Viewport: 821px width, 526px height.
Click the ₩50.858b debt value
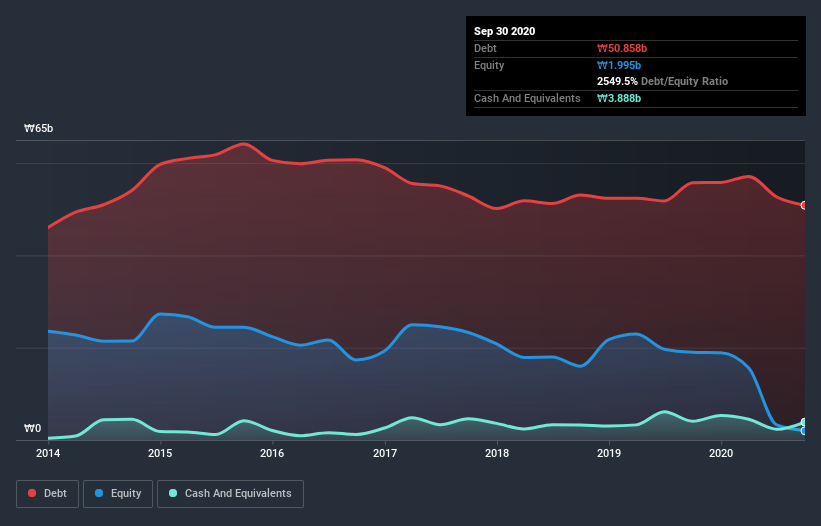pyautogui.click(x=622, y=48)
